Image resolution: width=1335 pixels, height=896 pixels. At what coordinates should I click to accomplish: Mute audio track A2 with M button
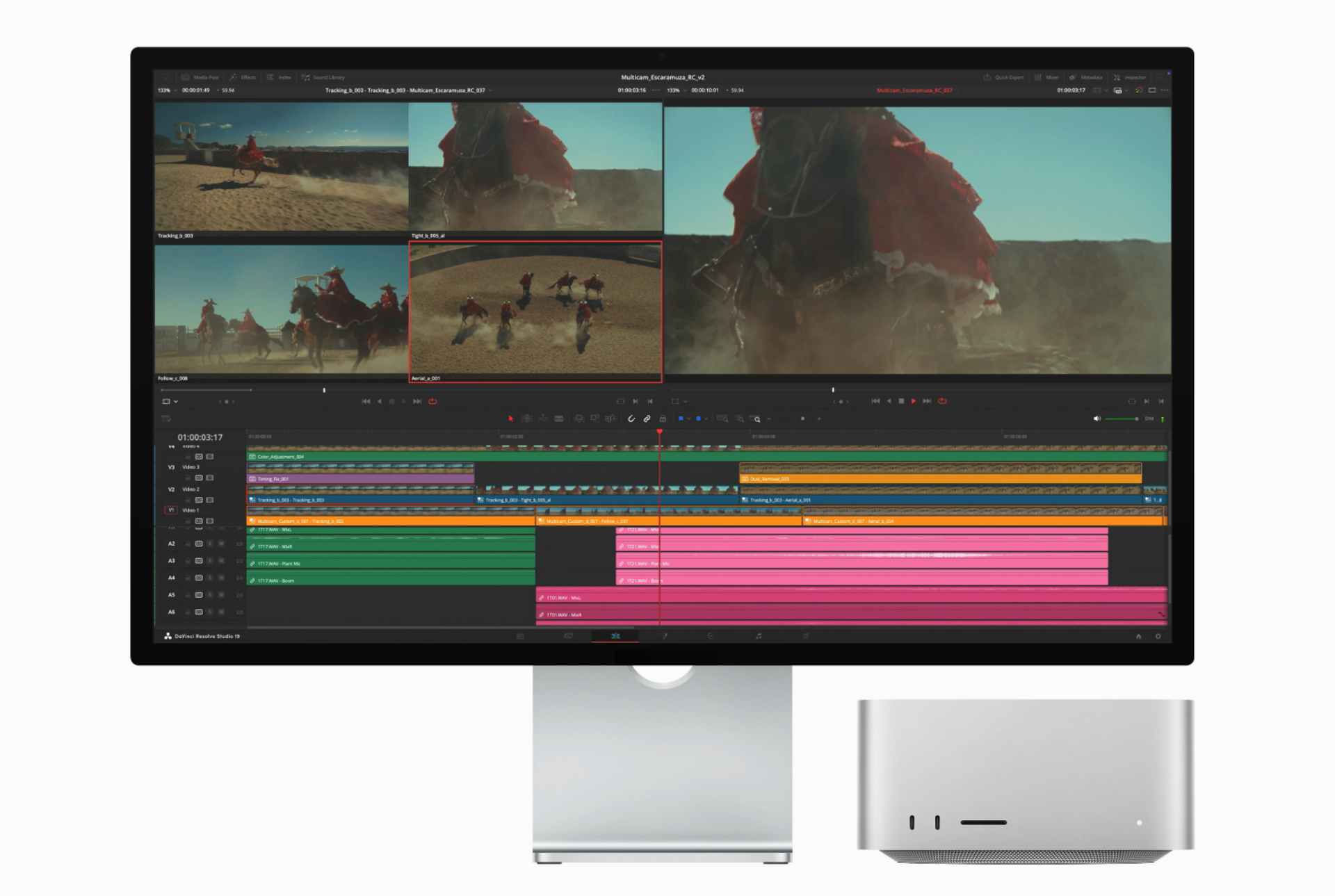tap(221, 544)
